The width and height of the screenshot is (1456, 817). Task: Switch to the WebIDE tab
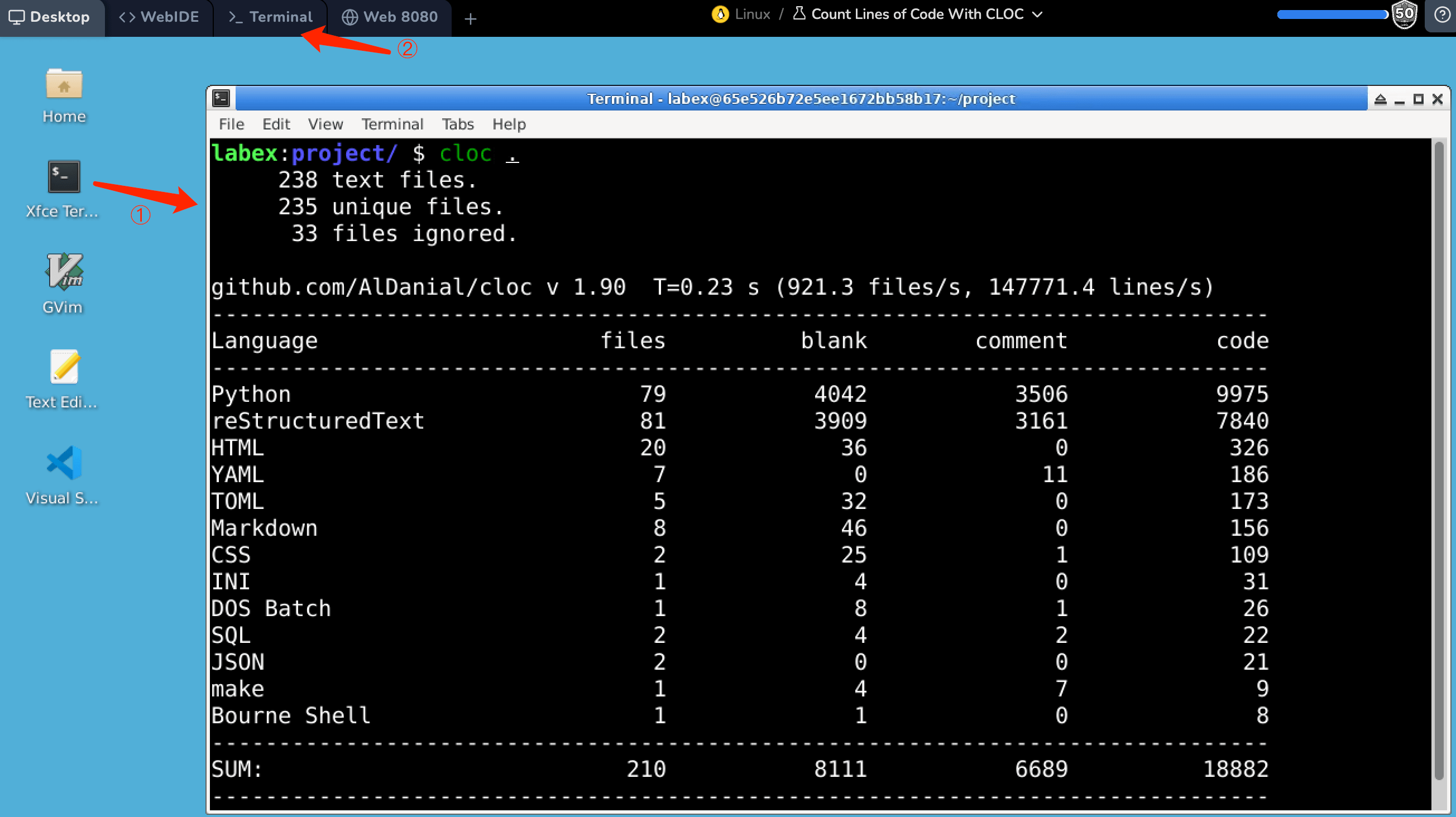point(159,16)
